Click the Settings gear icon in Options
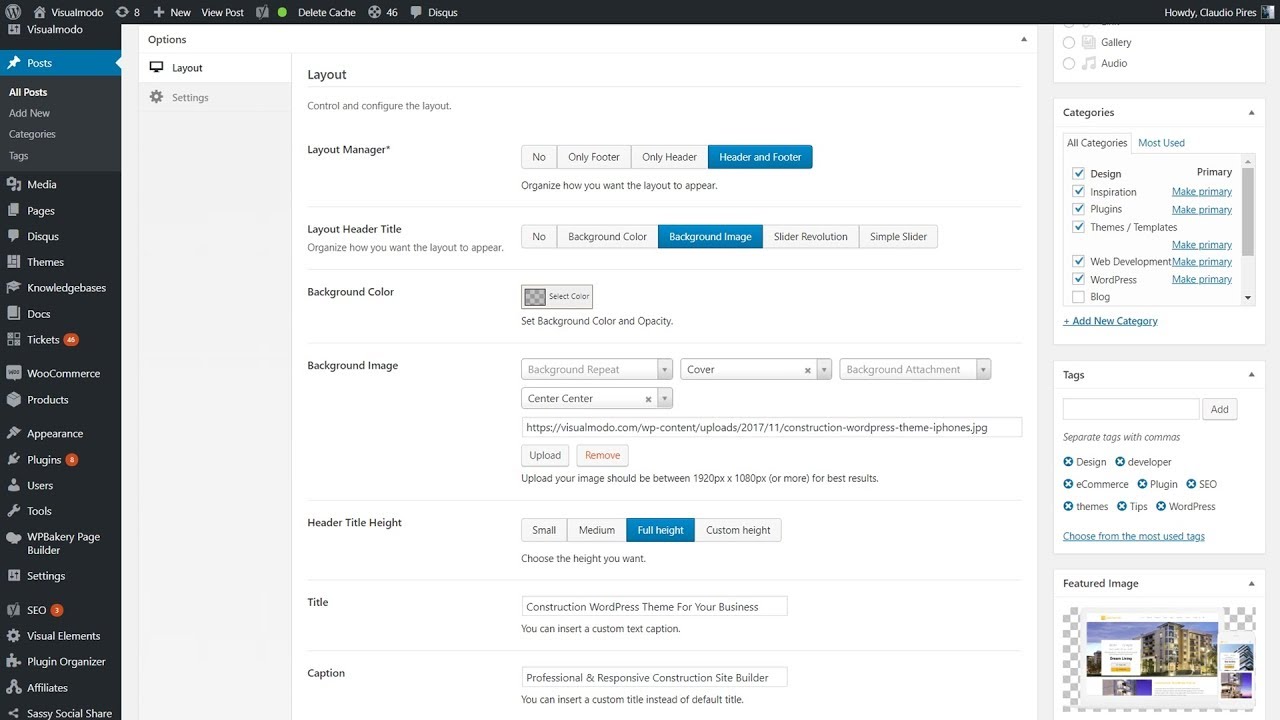Image resolution: width=1280 pixels, height=720 pixels. (156, 97)
